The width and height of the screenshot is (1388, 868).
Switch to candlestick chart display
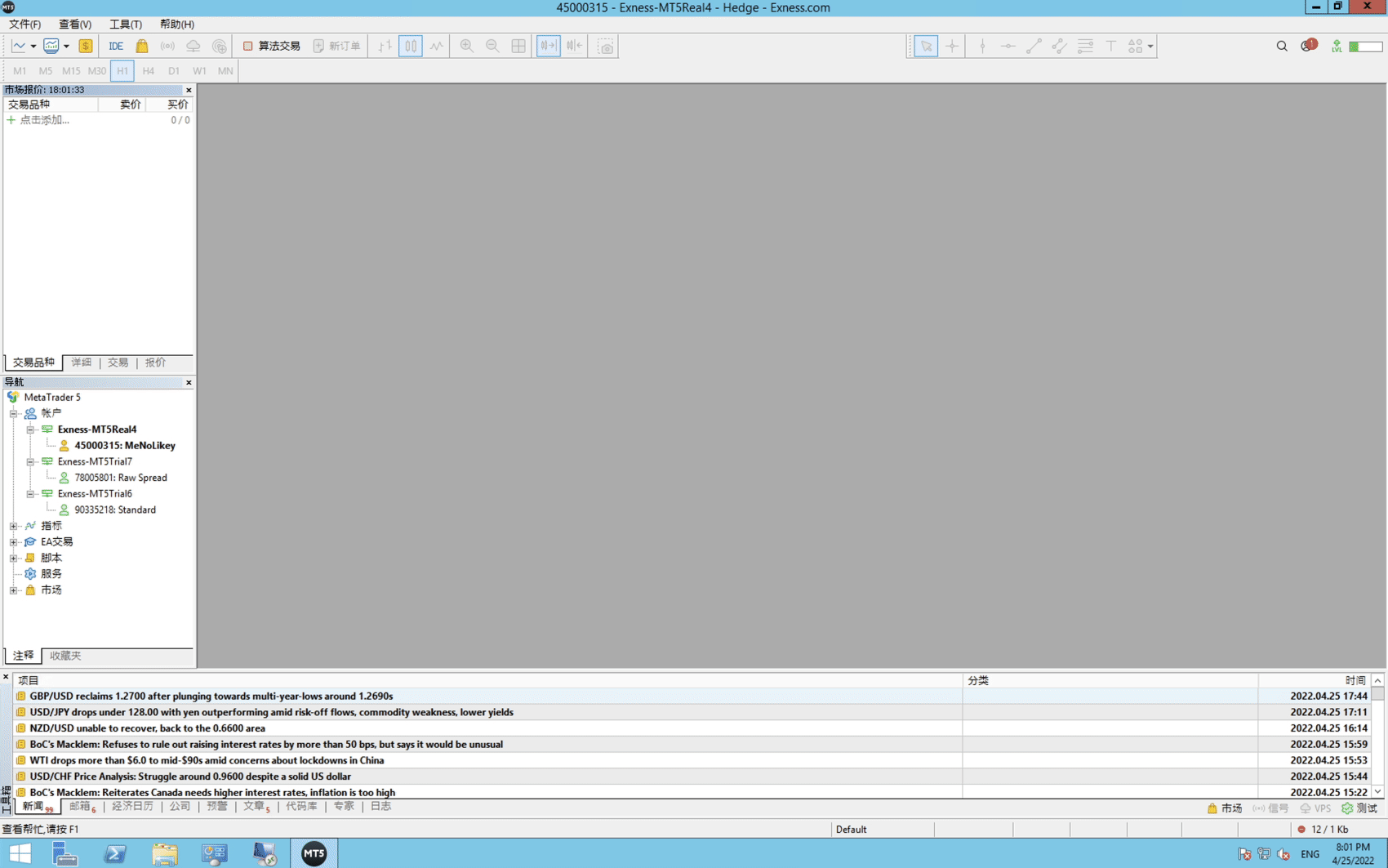click(411, 47)
